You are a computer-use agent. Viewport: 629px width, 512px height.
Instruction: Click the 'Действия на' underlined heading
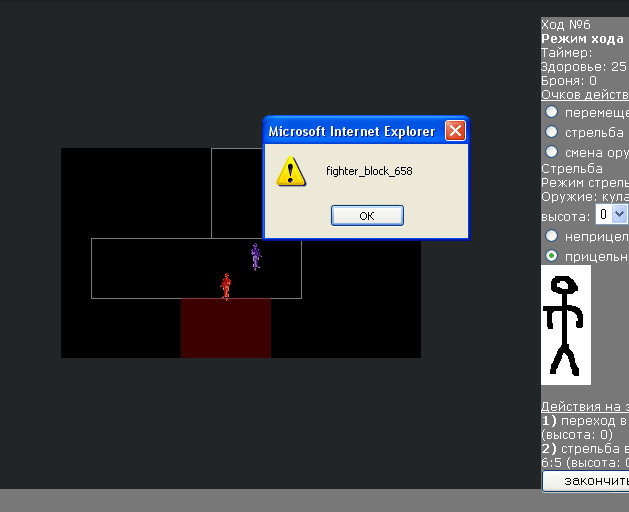585,406
